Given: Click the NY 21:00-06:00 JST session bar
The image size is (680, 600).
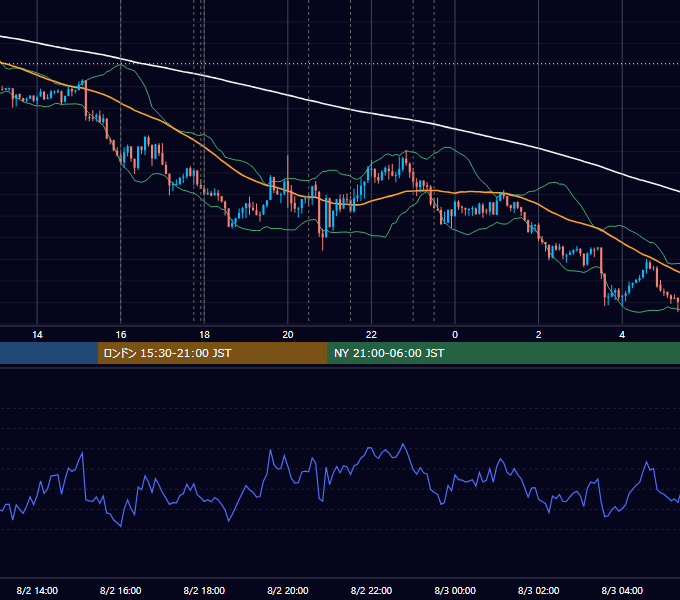Looking at the screenshot, I should coord(503,353).
